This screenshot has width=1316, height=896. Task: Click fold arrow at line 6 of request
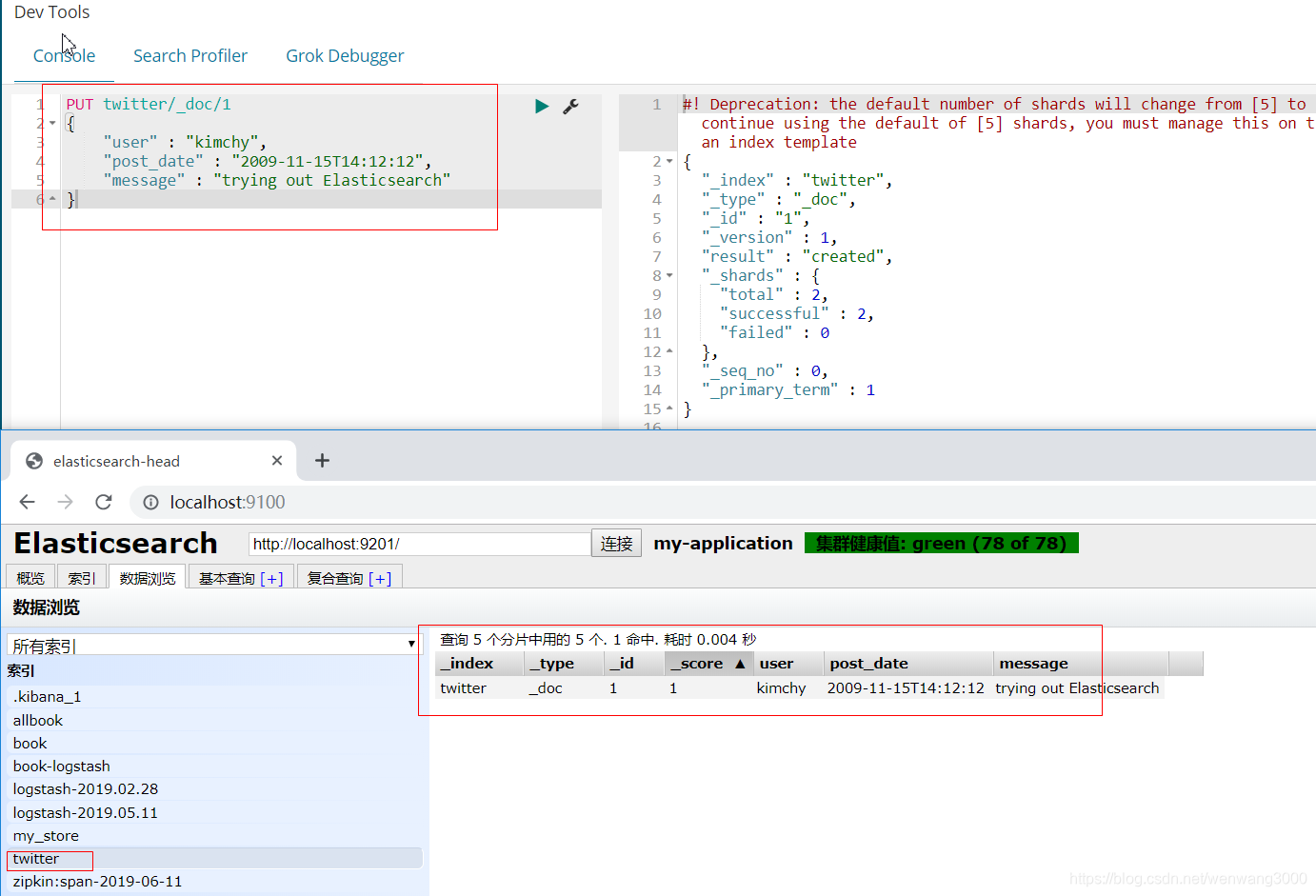tap(52, 199)
